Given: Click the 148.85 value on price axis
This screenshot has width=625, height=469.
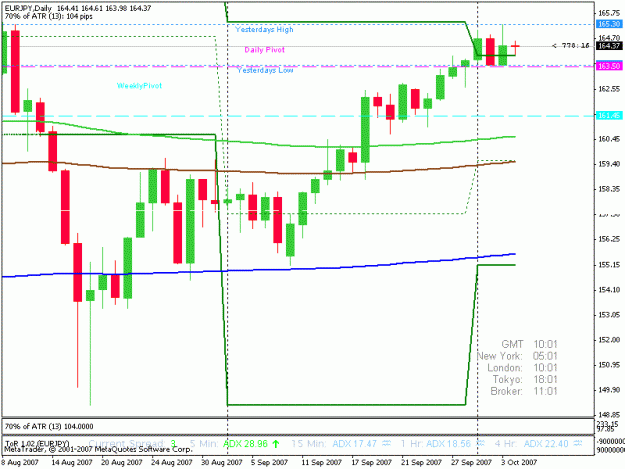Looking at the screenshot, I should [609, 415].
